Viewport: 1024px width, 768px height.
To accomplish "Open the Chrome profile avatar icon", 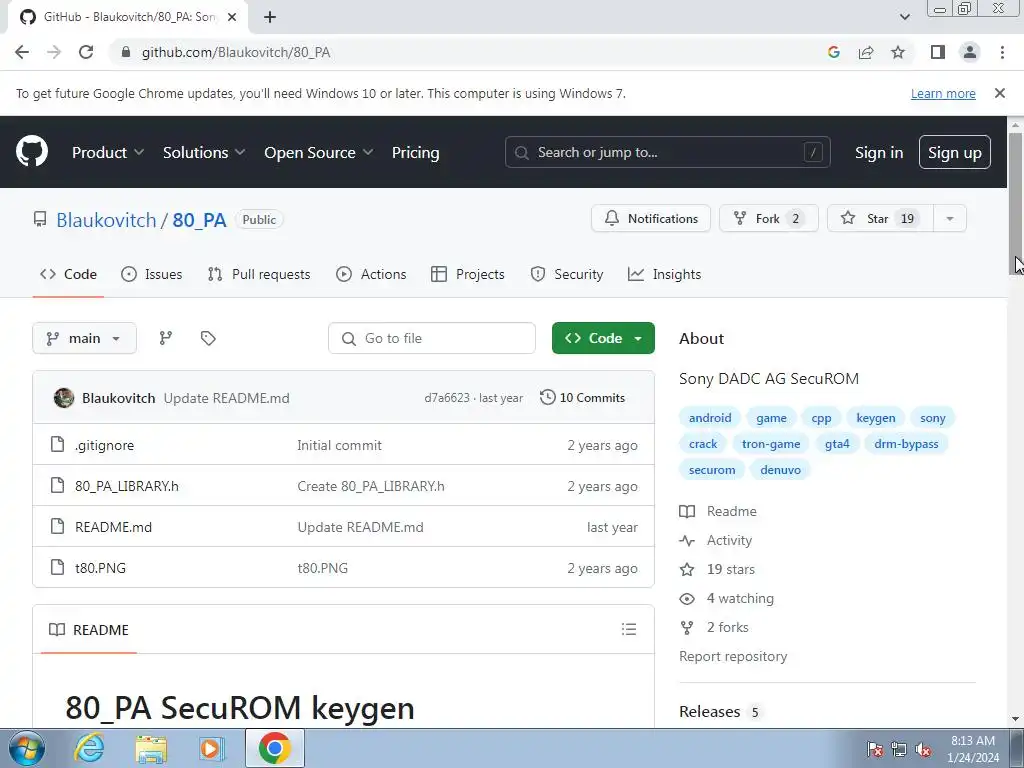I will click(x=970, y=52).
